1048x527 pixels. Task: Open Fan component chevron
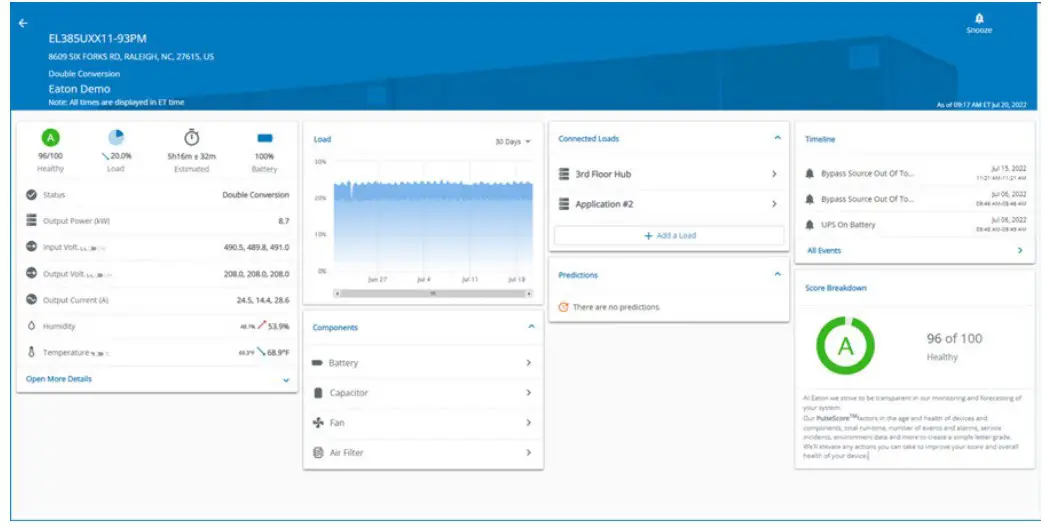[x=529, y=423]
